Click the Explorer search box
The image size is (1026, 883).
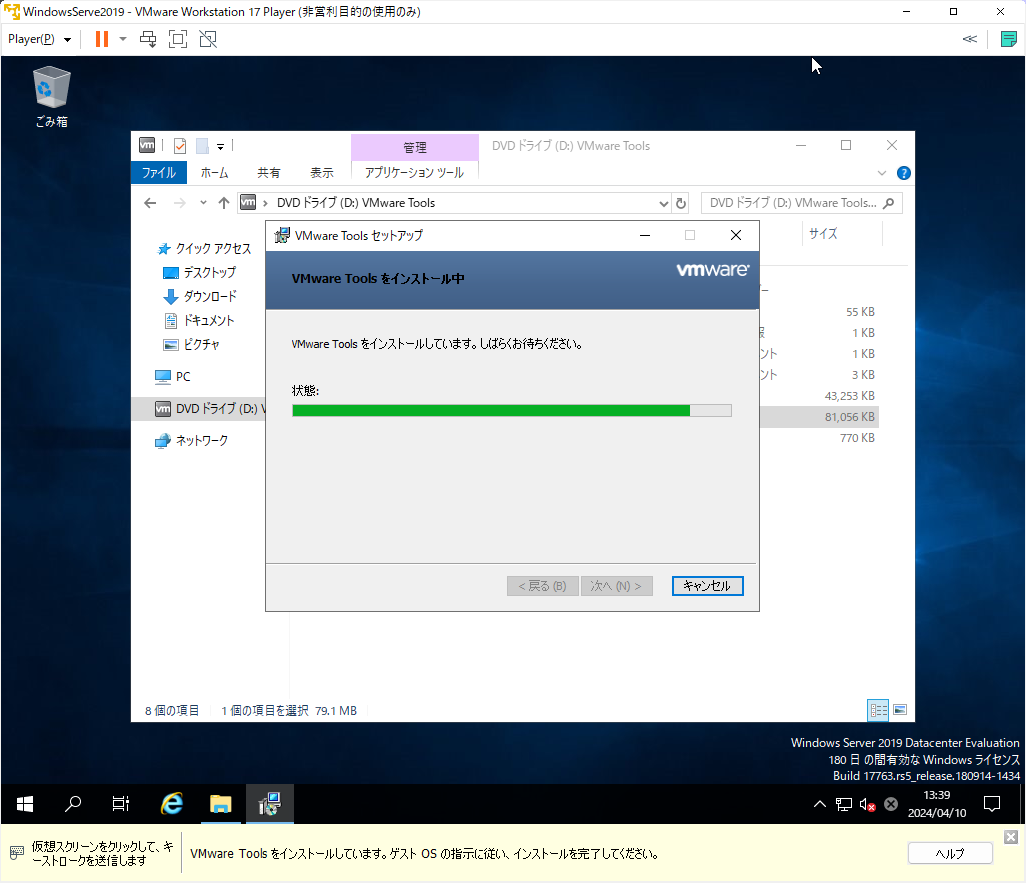[x=802, y=203]
